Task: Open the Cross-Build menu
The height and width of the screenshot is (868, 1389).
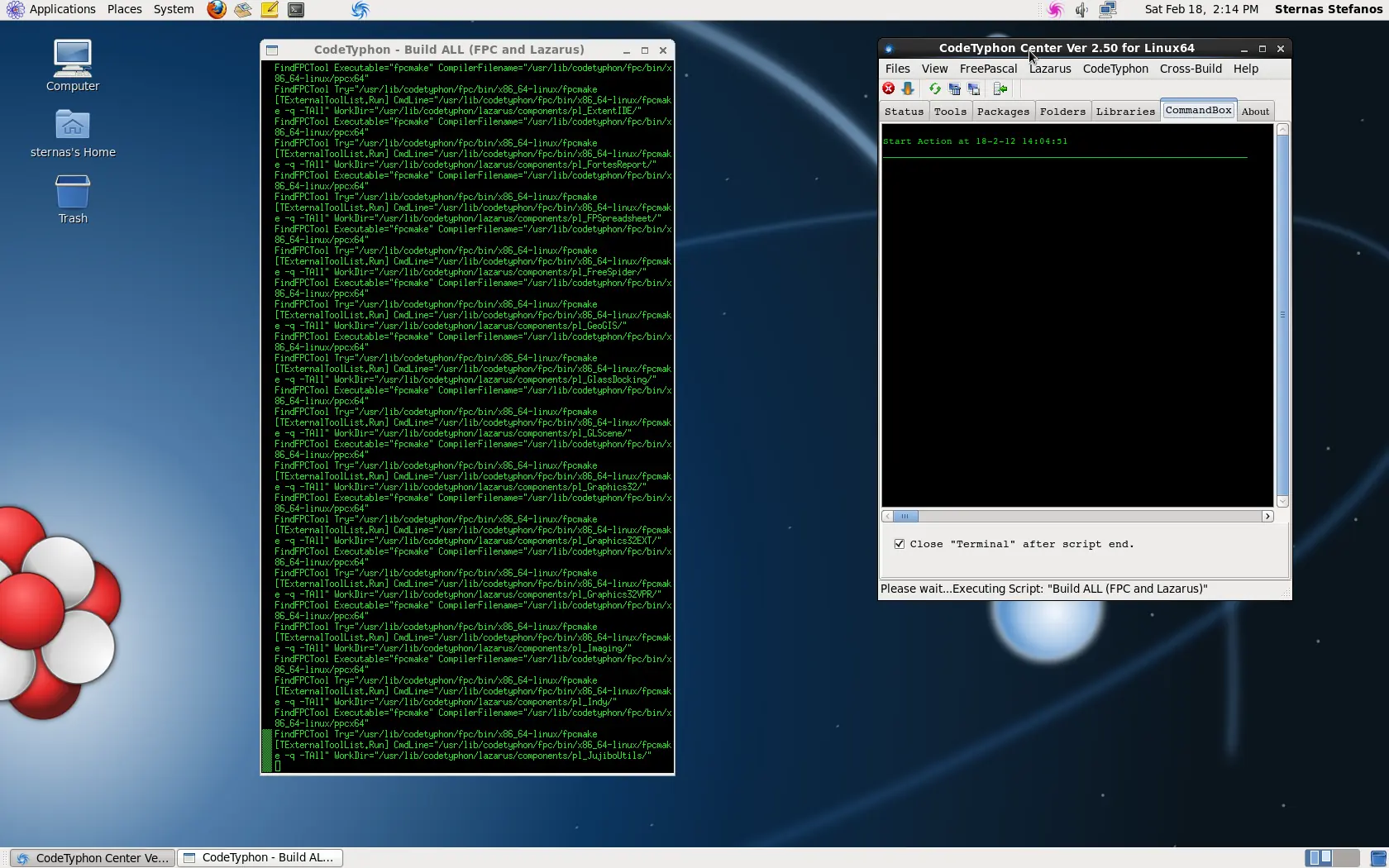Action: tap(1191, 69)
